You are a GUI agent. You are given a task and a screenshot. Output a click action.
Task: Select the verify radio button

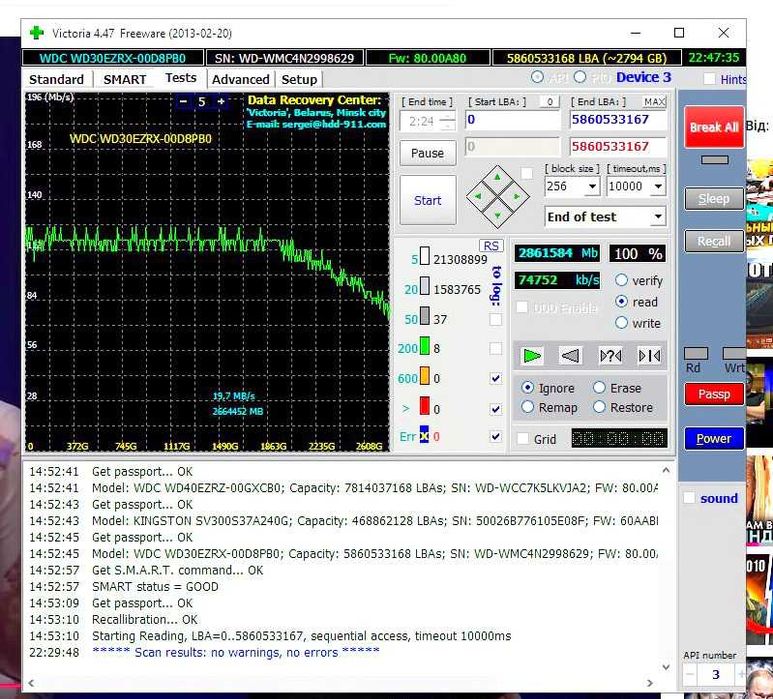(x=622, y=281)
